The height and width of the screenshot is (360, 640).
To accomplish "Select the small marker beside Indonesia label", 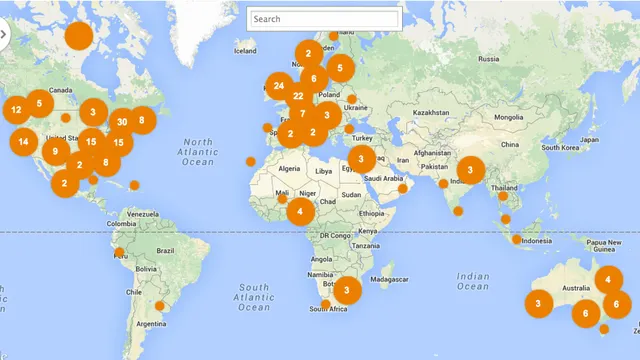I will tap(516, 240).
